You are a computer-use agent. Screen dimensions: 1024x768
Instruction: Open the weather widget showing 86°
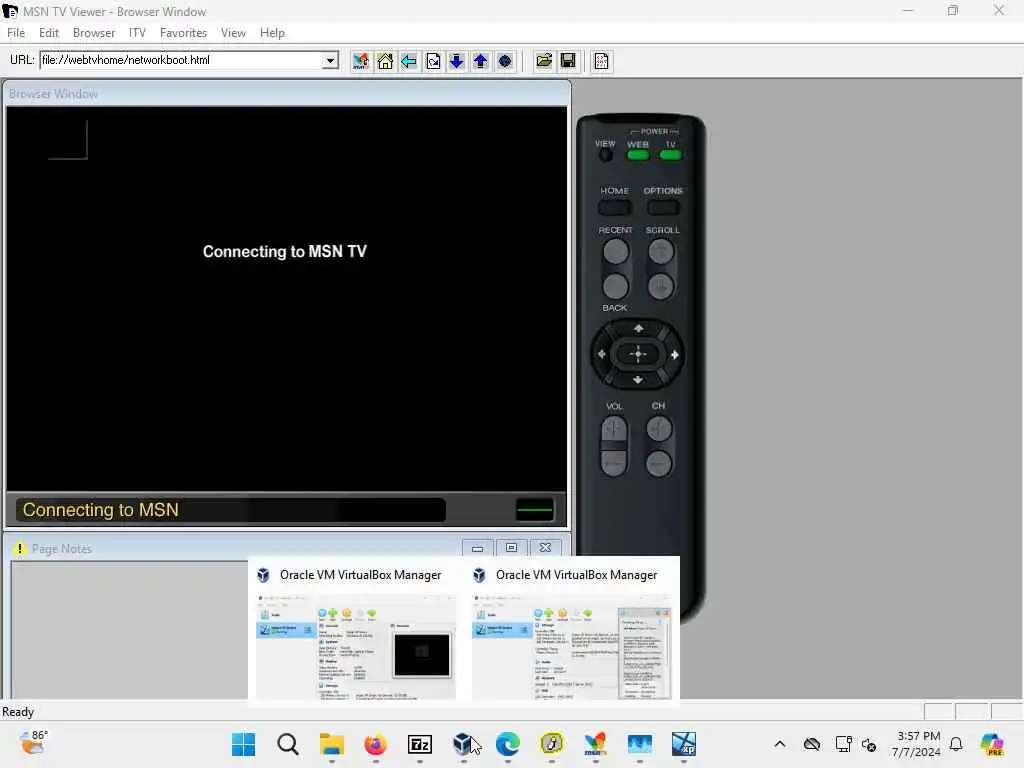(x=33, y=743)
